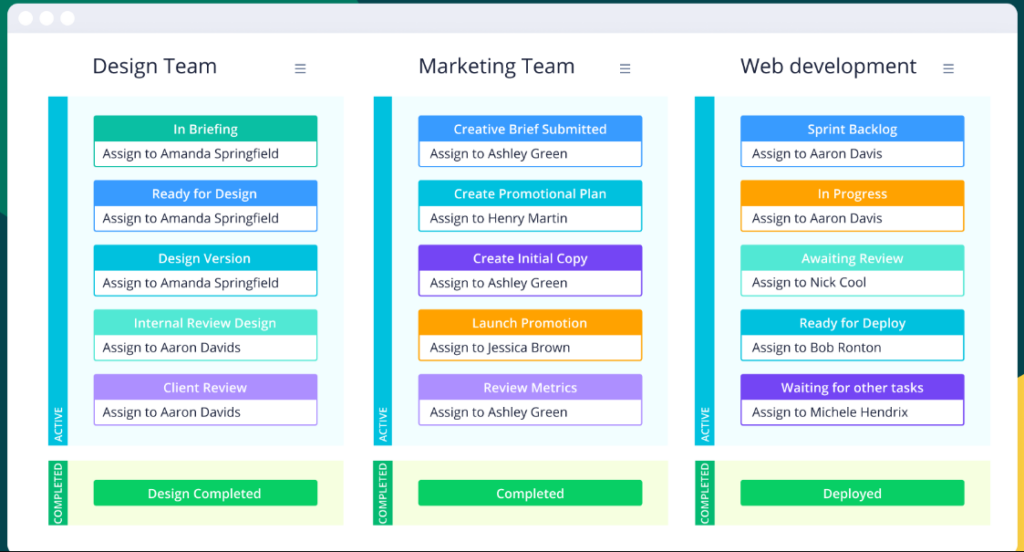Click Assign to Bob Ronton field

[x=852, y=348]
